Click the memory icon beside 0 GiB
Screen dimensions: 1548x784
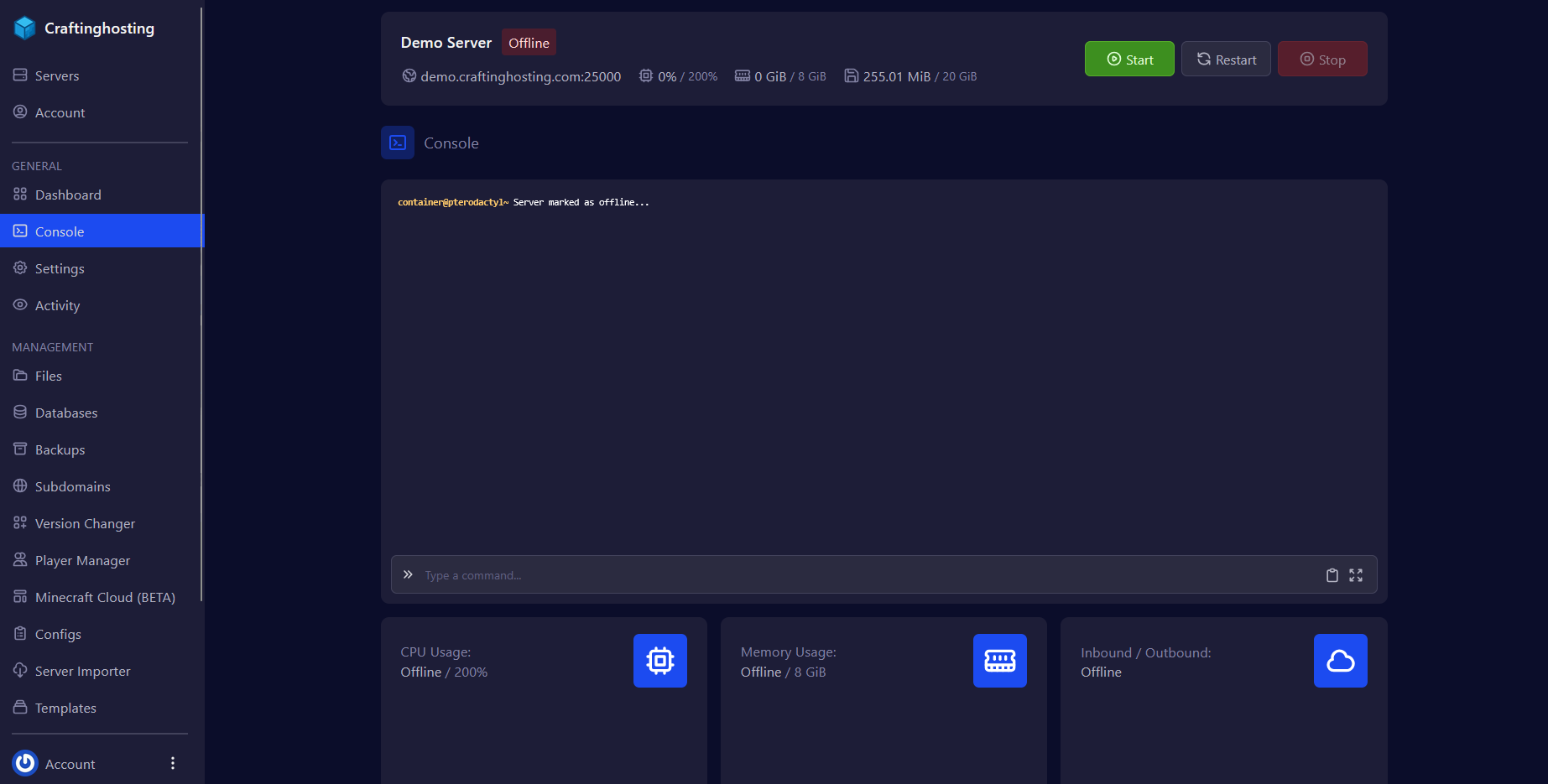pyautogui.click(x=743, y=75)
